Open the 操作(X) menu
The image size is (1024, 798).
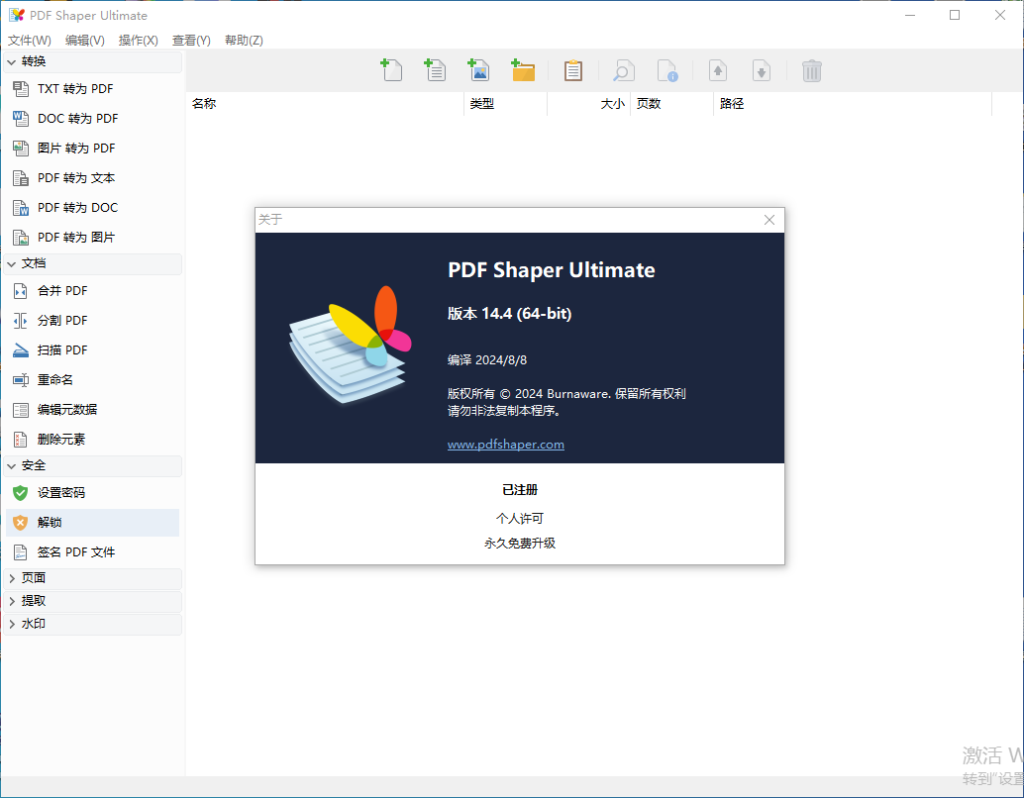click(x=138, y=40)
